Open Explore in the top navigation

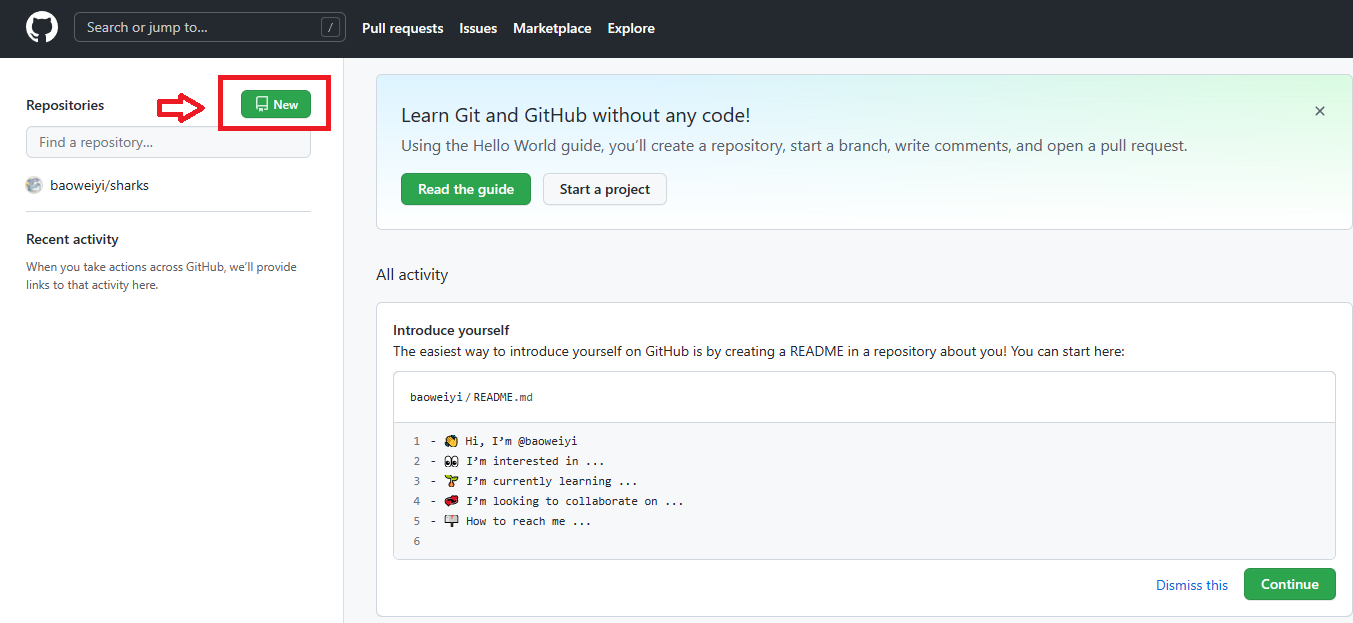point(631,28)
